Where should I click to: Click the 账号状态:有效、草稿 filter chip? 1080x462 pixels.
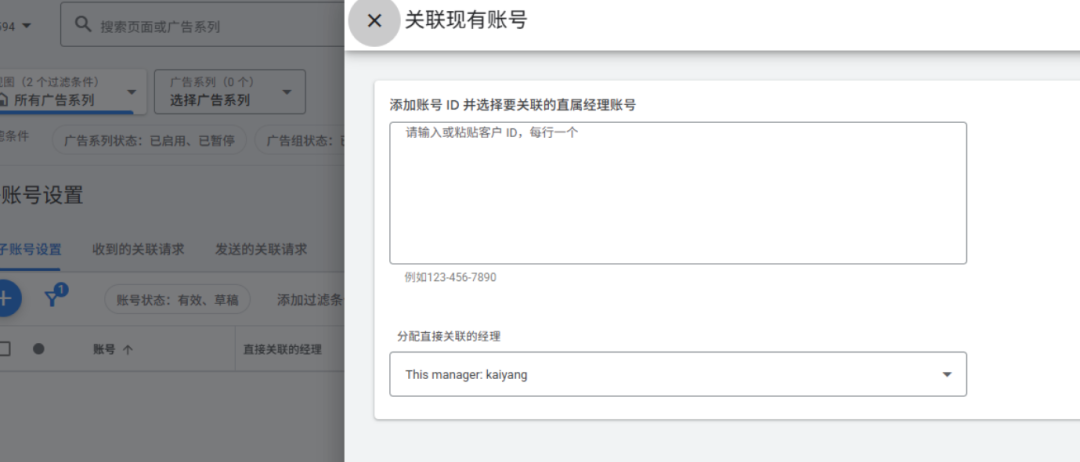coord(177,300)
